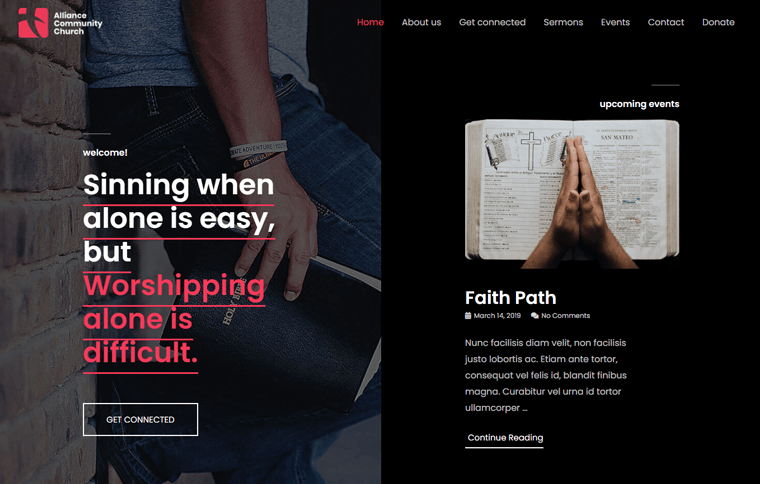Click the welcome! label above the headline

point(105,153)
